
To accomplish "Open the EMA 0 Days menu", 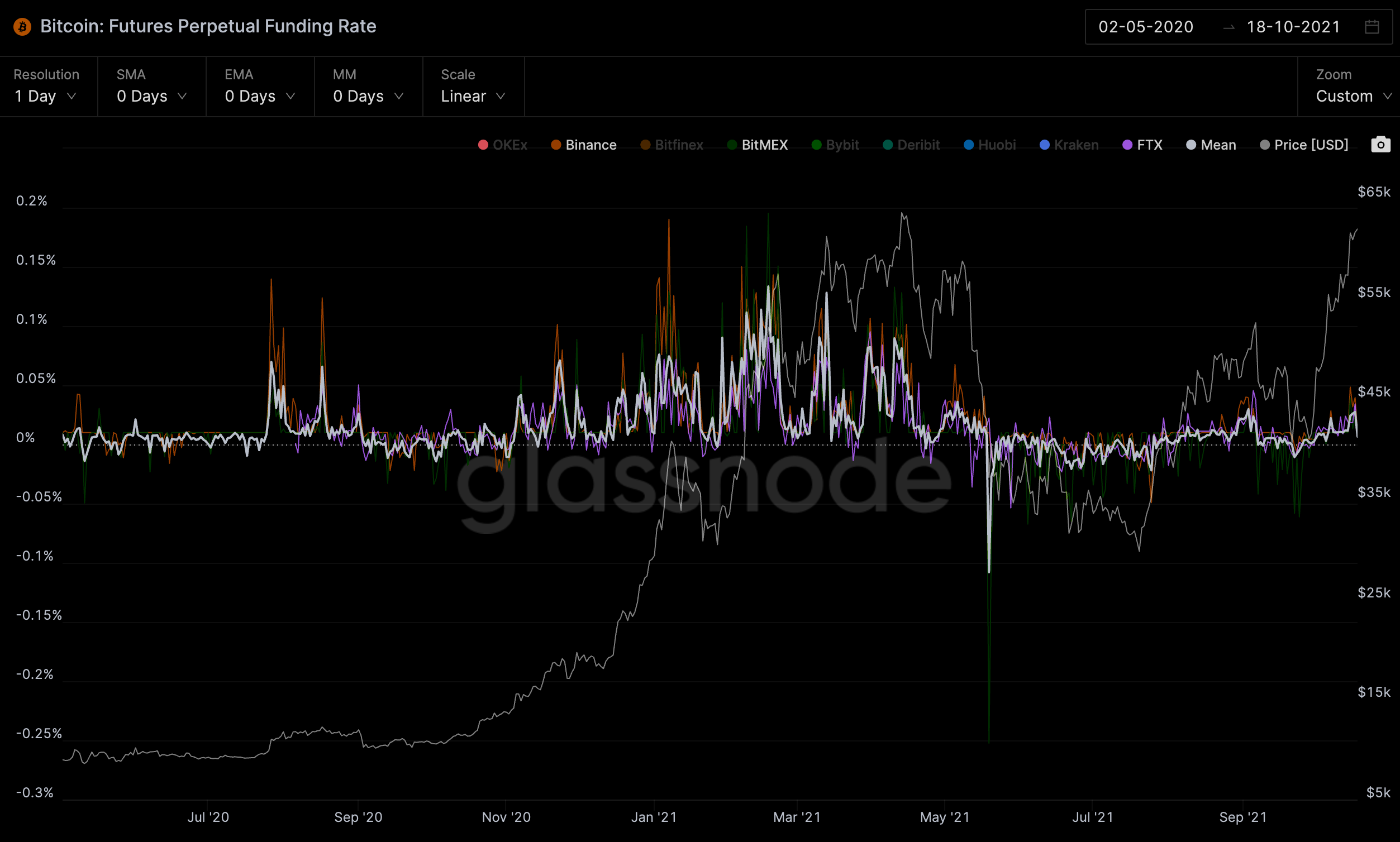I will pyautogui.click(x=259, y=96).
